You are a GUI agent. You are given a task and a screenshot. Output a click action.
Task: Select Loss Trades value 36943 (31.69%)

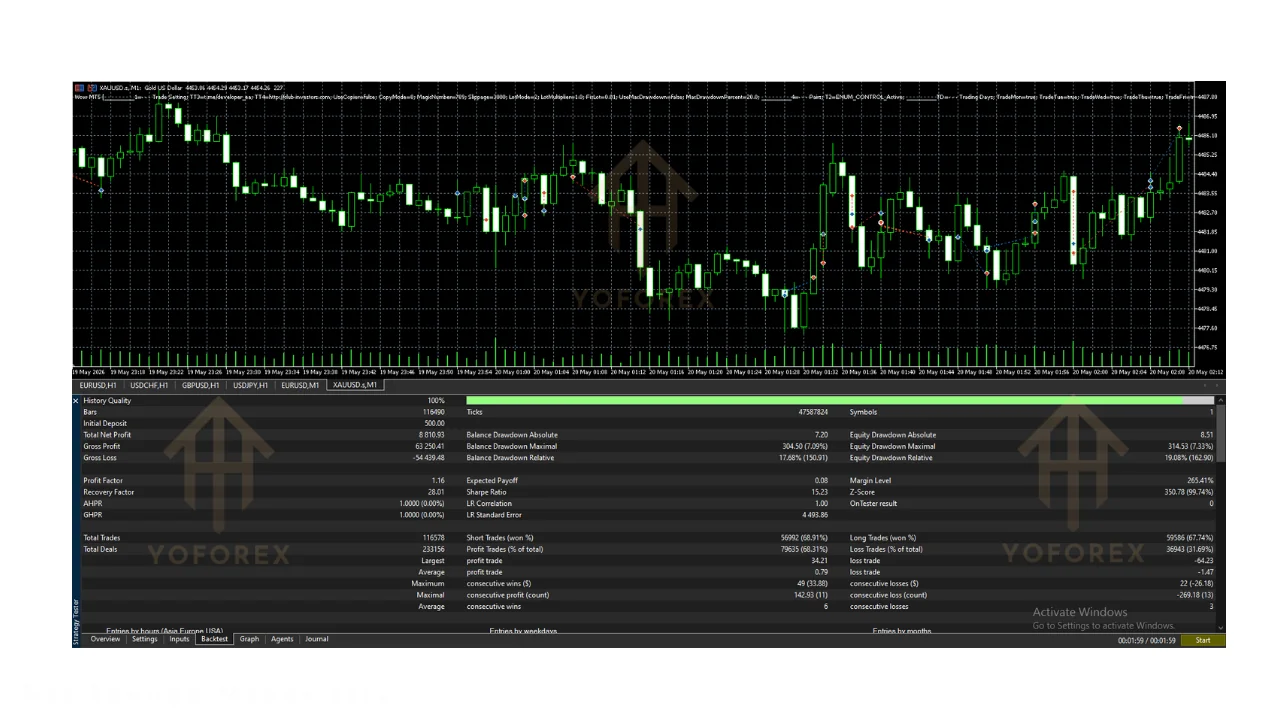1190,549
